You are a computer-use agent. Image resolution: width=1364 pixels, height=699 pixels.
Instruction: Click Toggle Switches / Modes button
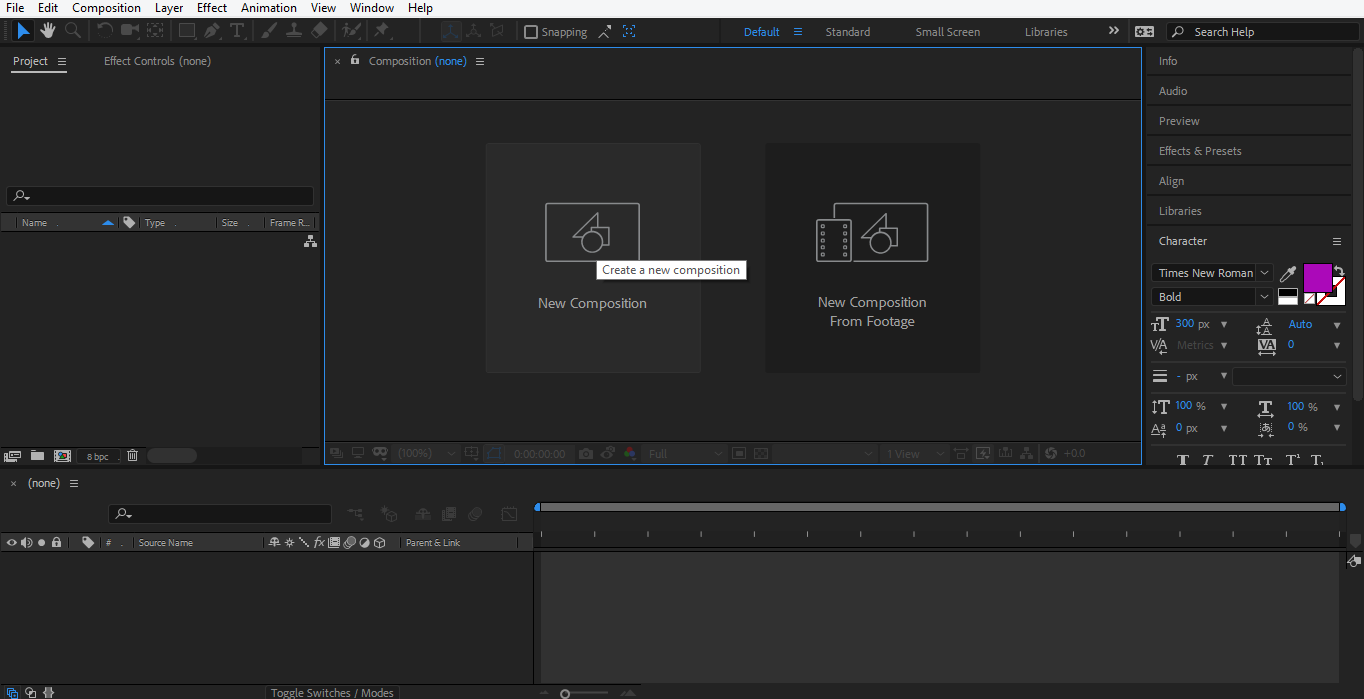(x=332, y=692)
